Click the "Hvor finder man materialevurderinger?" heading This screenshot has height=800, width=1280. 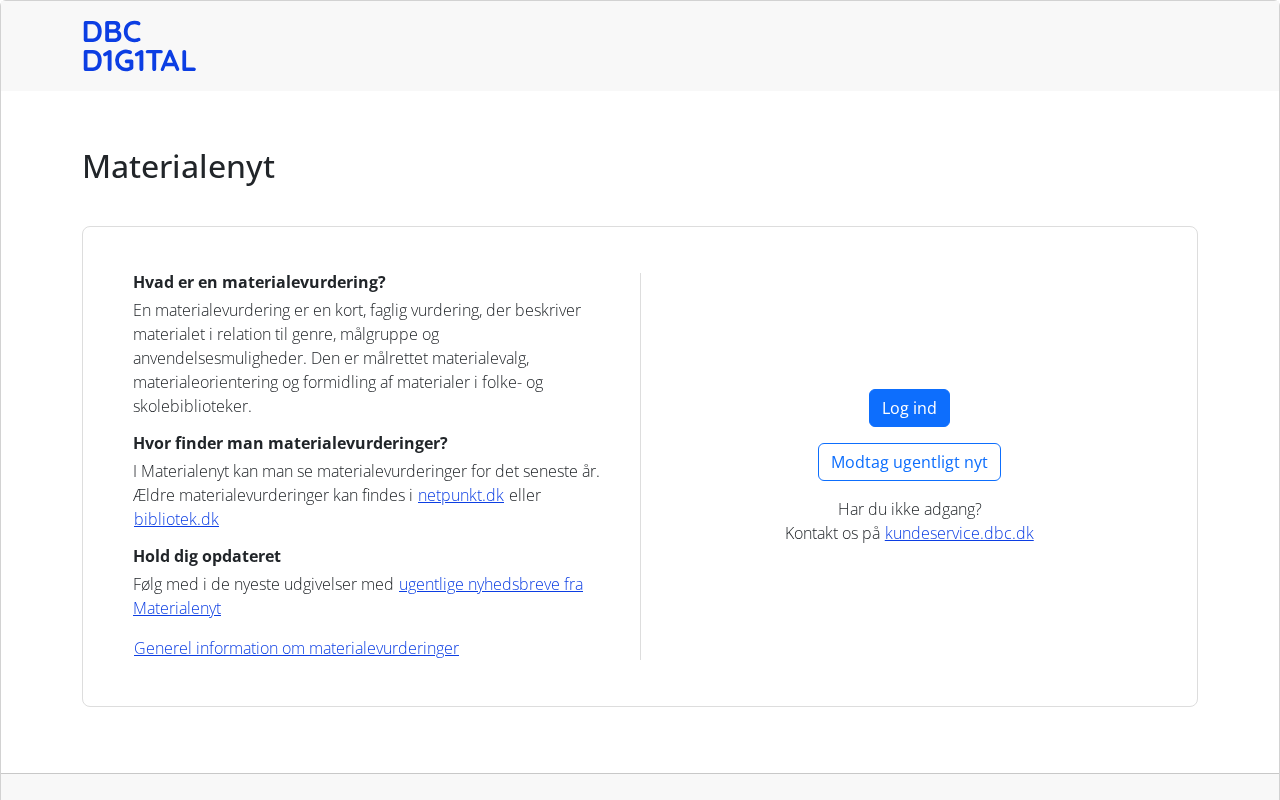point(290,443)
